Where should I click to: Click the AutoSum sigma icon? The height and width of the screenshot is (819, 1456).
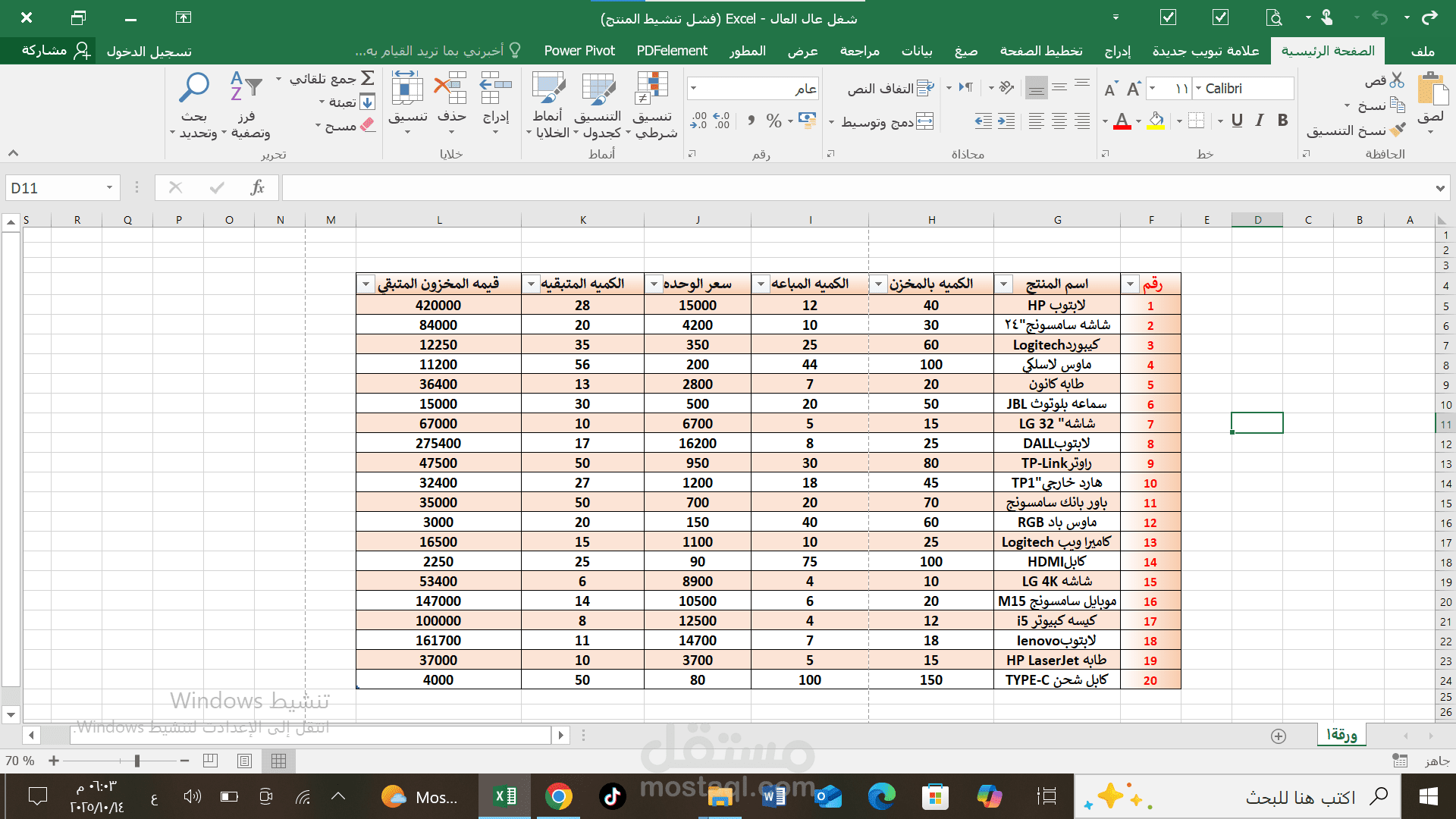coord(368,78)
